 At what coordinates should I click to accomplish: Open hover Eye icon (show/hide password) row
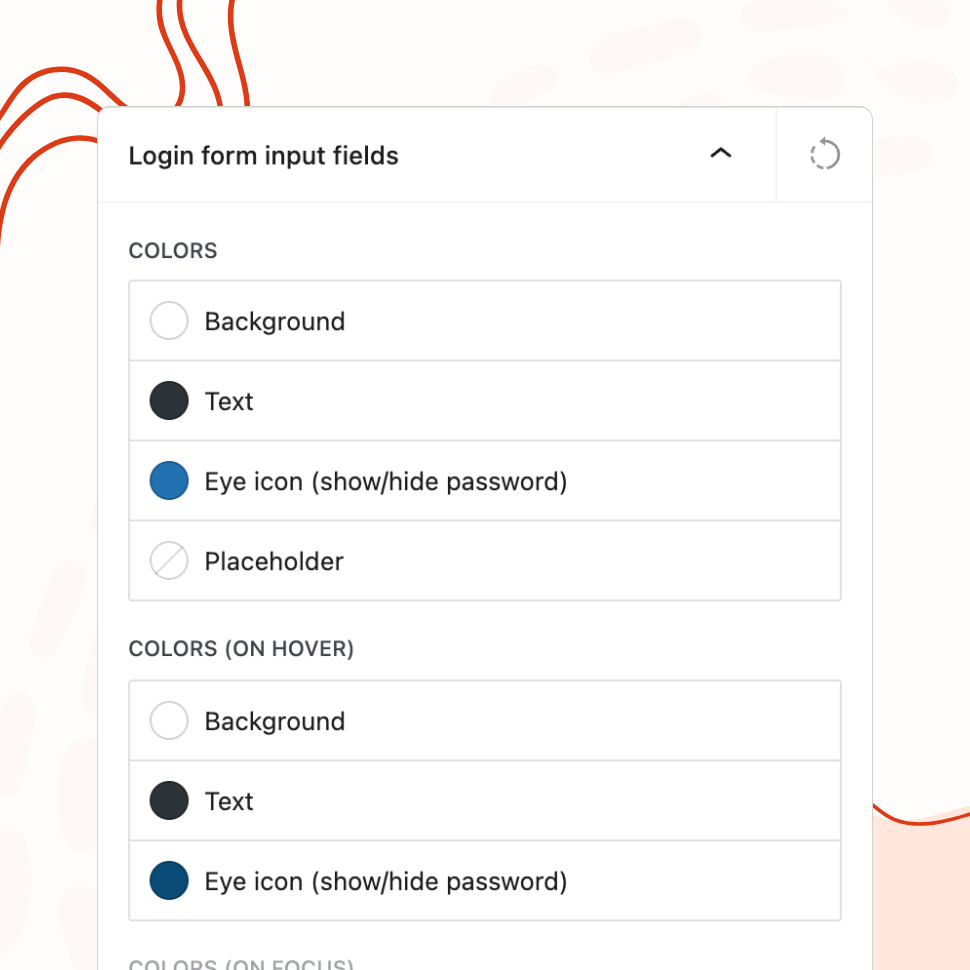[386, 881]
